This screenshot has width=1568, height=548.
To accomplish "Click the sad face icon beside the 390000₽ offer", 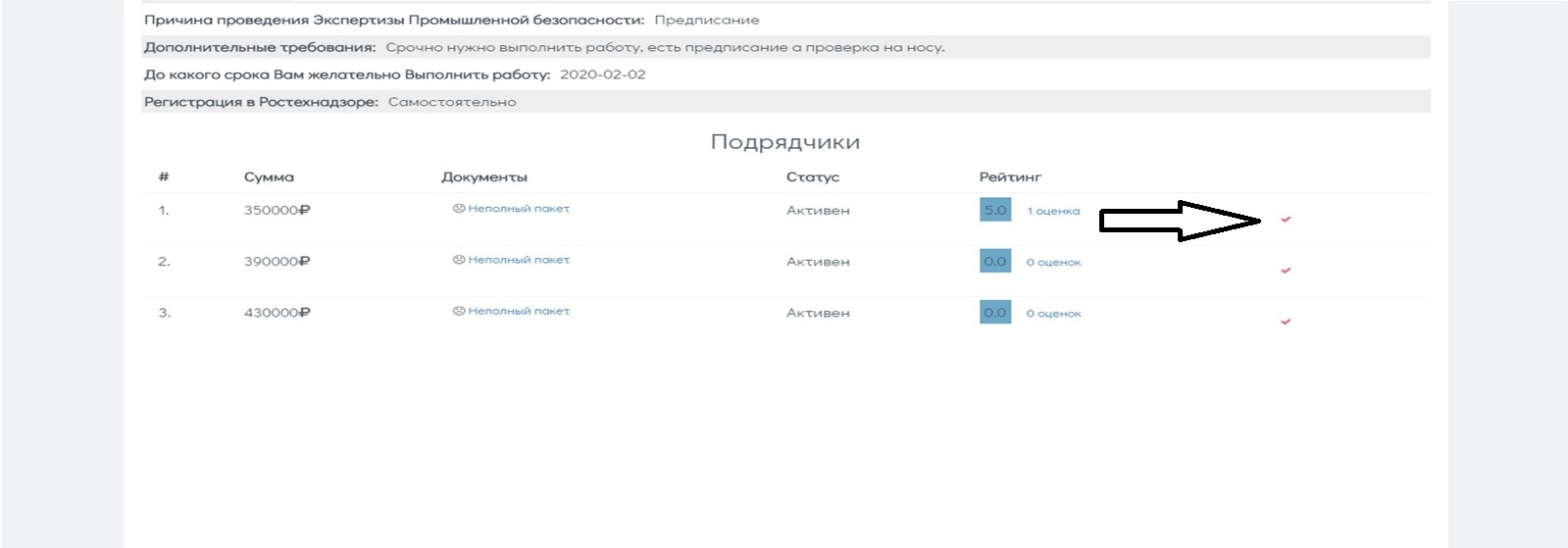I will pos(458,260).
